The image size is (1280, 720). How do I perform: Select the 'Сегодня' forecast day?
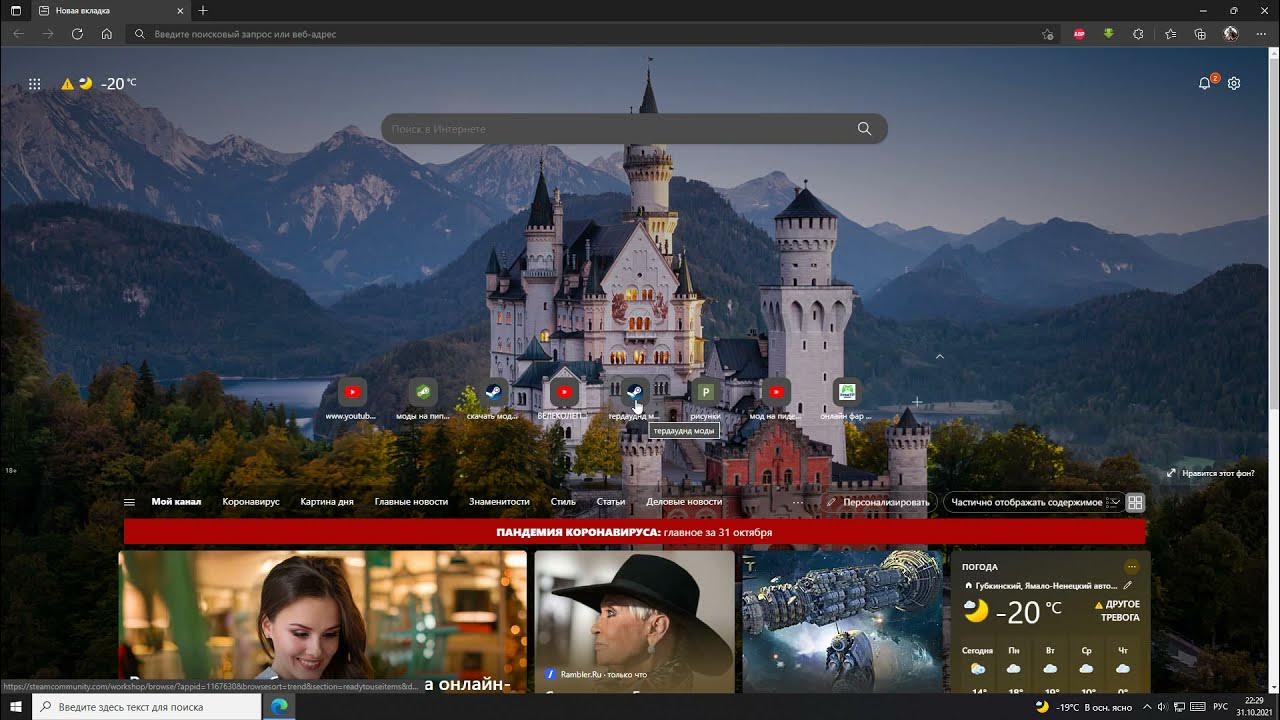coord(977,668)
